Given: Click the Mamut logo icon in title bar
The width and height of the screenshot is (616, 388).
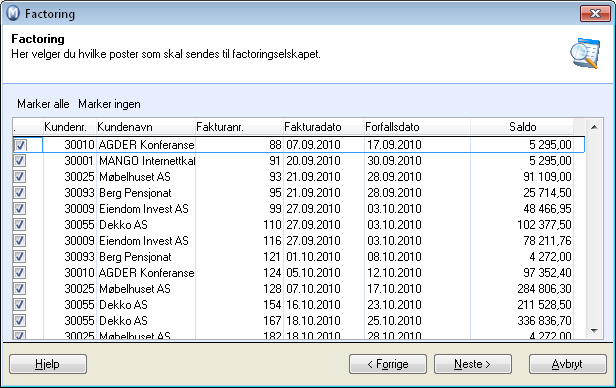Looking at the screenshot, I should 13,13.
